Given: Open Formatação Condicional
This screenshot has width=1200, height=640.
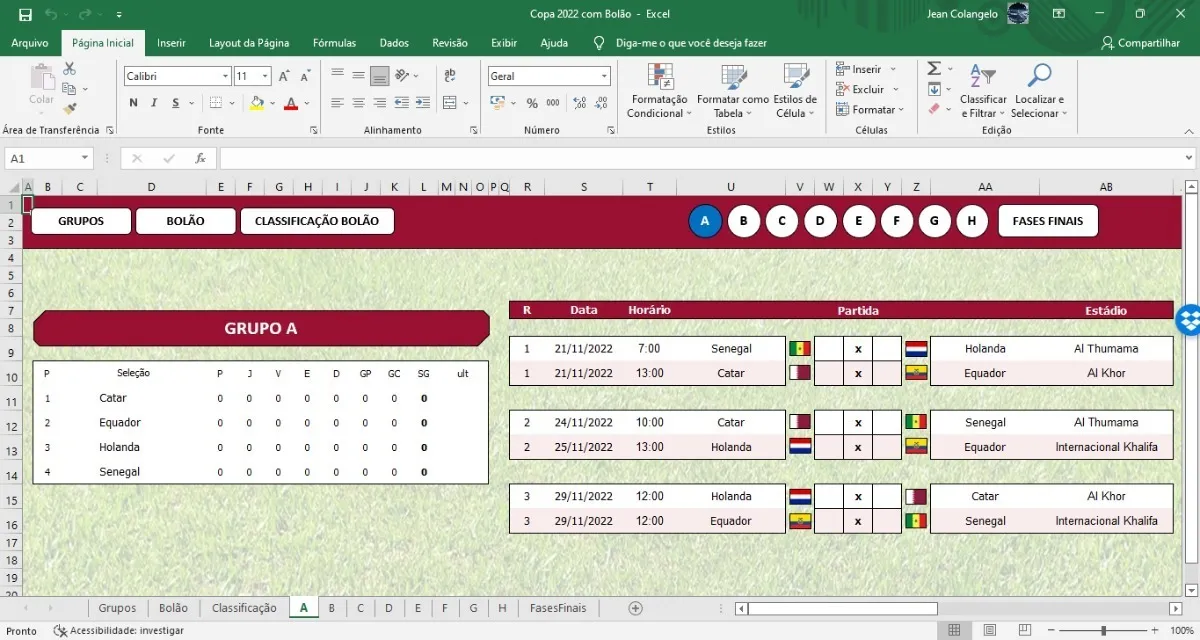Looking at the screenshot, I should point(659,90).
